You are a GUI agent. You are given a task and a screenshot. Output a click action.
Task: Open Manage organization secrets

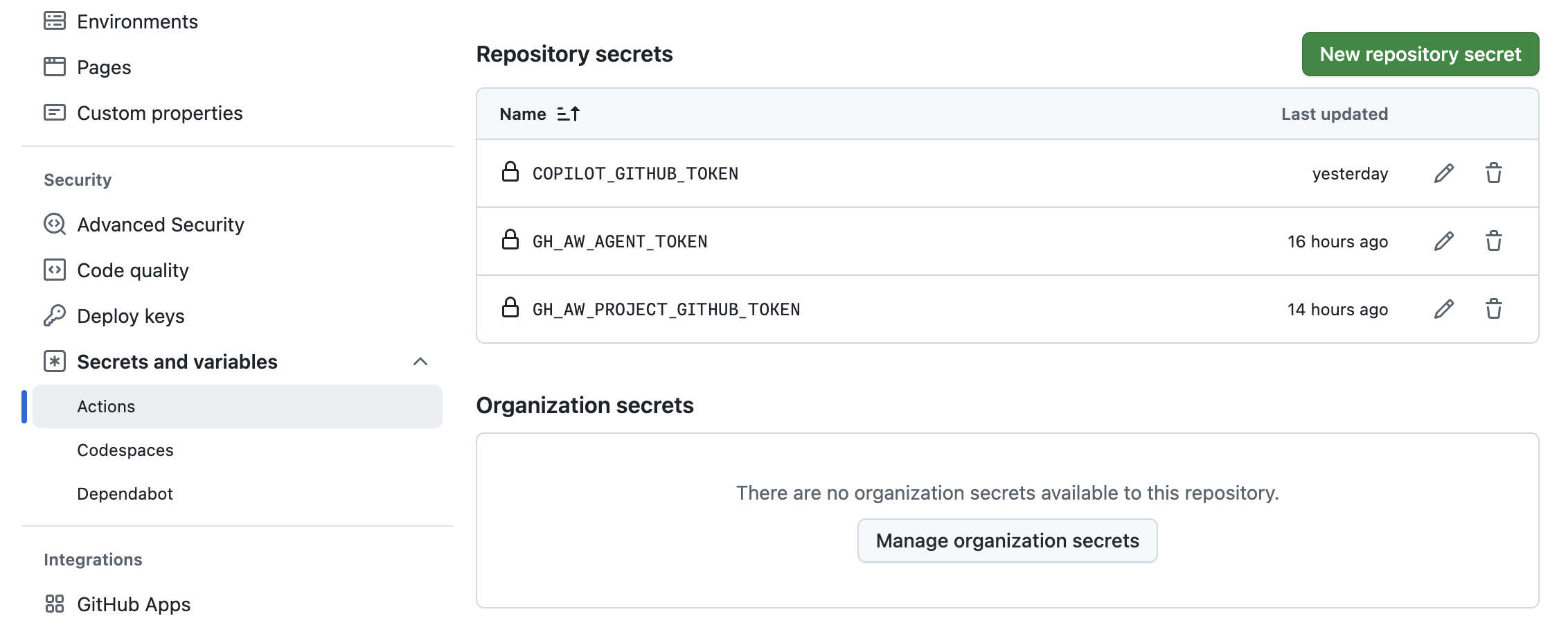(1007, 541)
